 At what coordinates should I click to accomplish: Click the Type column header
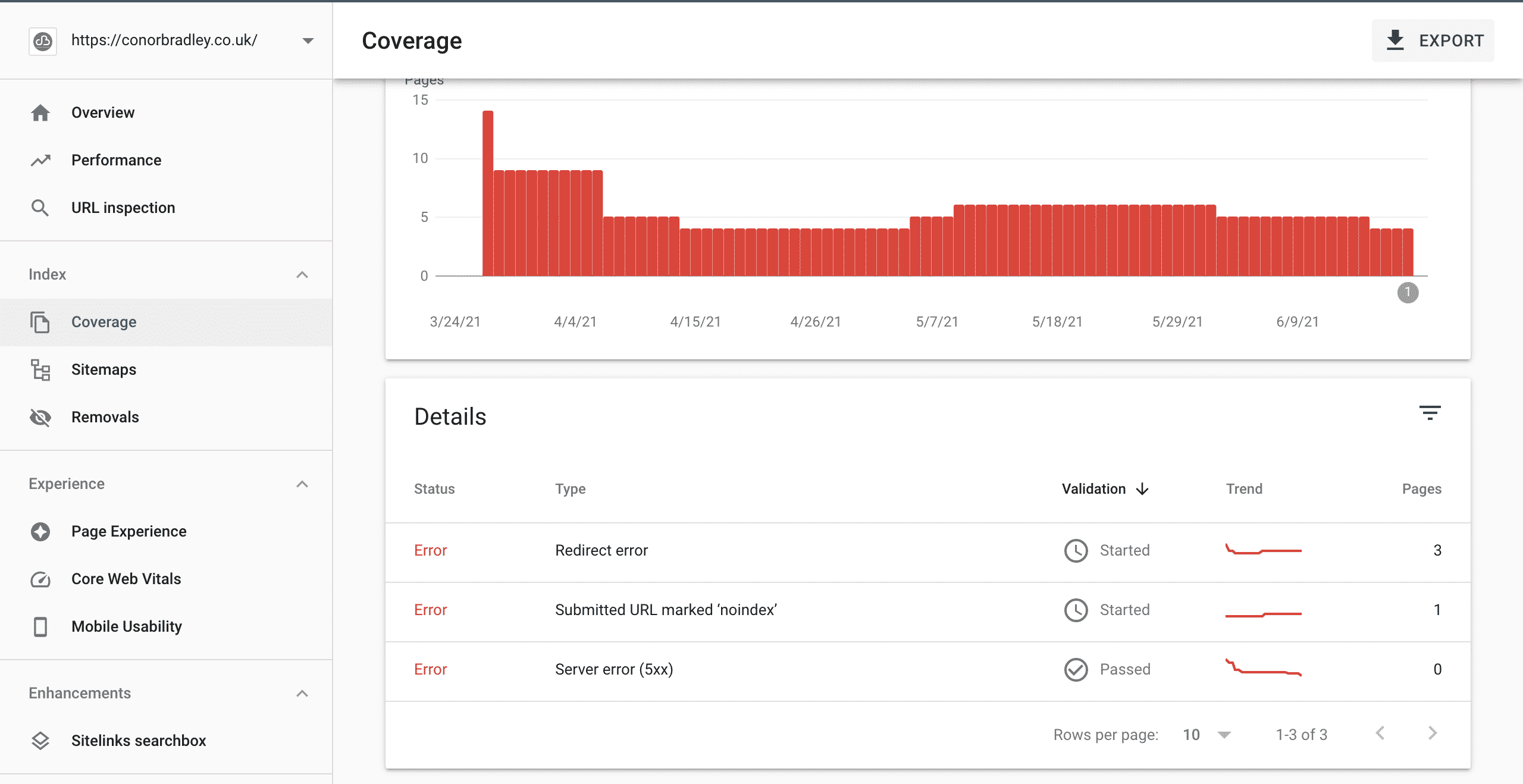click(x=570, y=489)
